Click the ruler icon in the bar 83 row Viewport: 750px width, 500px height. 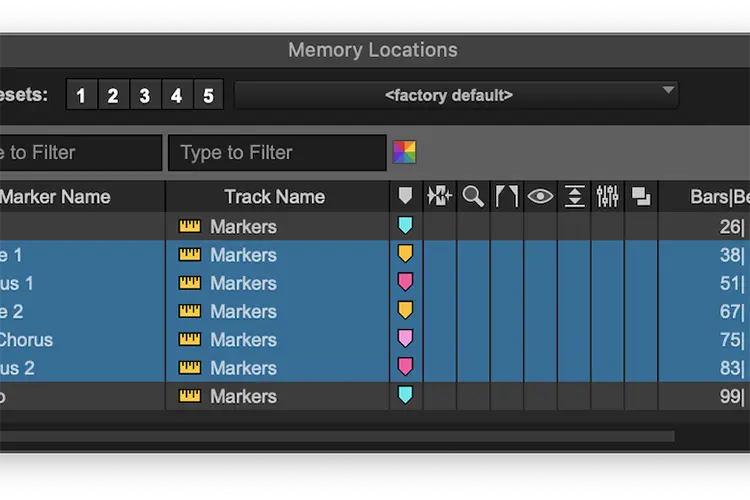tap(190, 367)
